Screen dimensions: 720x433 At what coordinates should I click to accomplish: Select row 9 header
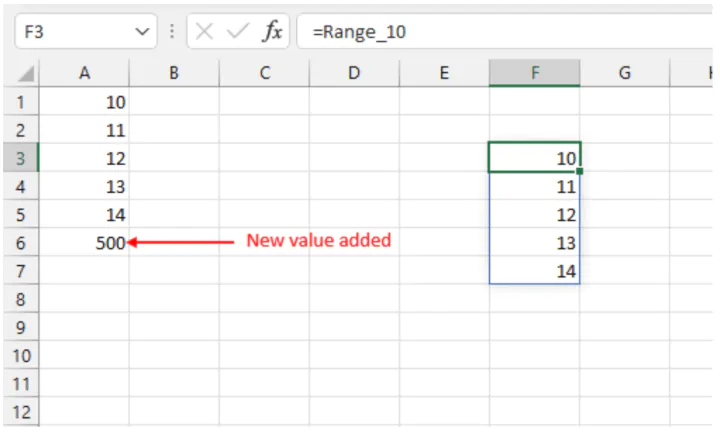coord(21,327)
